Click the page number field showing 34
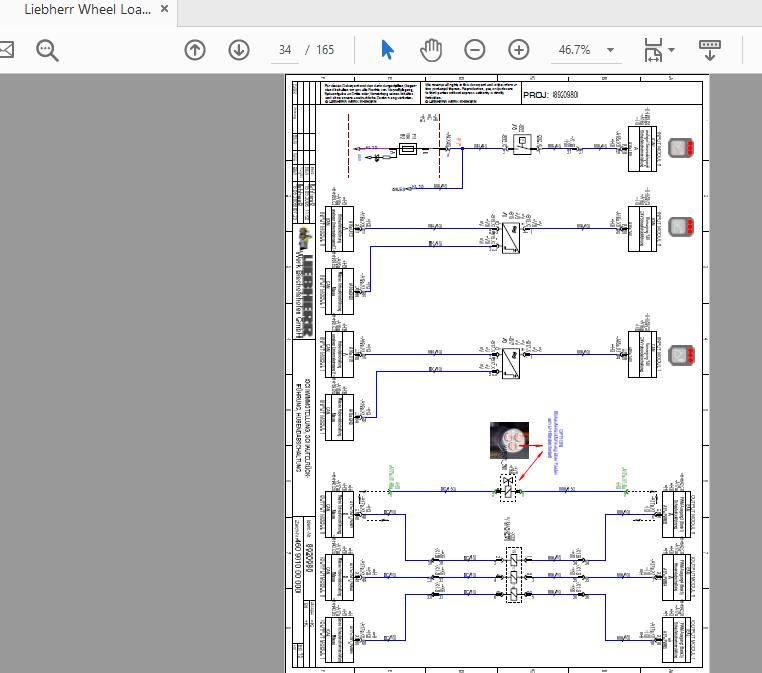The height and width of the screenshot is (673, 762). pos(286,49)
